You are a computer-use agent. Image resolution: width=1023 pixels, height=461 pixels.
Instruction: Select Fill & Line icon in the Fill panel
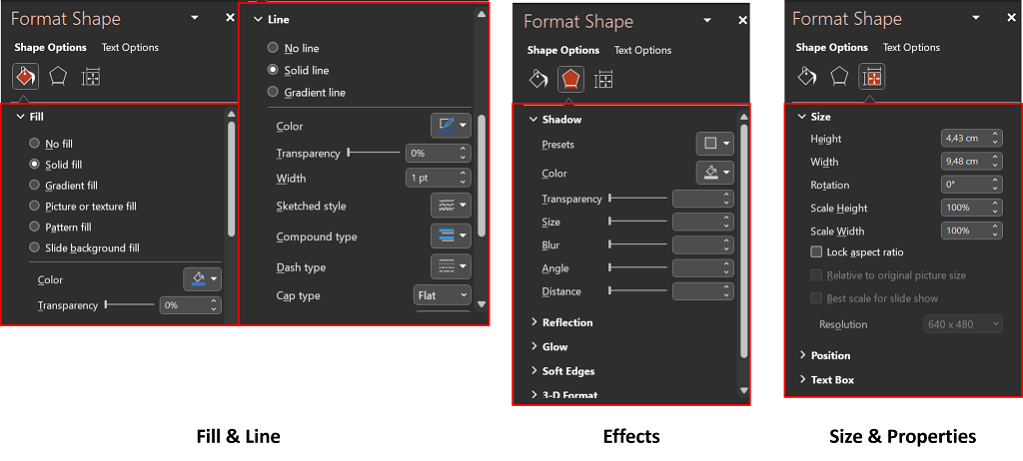click(25, 77)
